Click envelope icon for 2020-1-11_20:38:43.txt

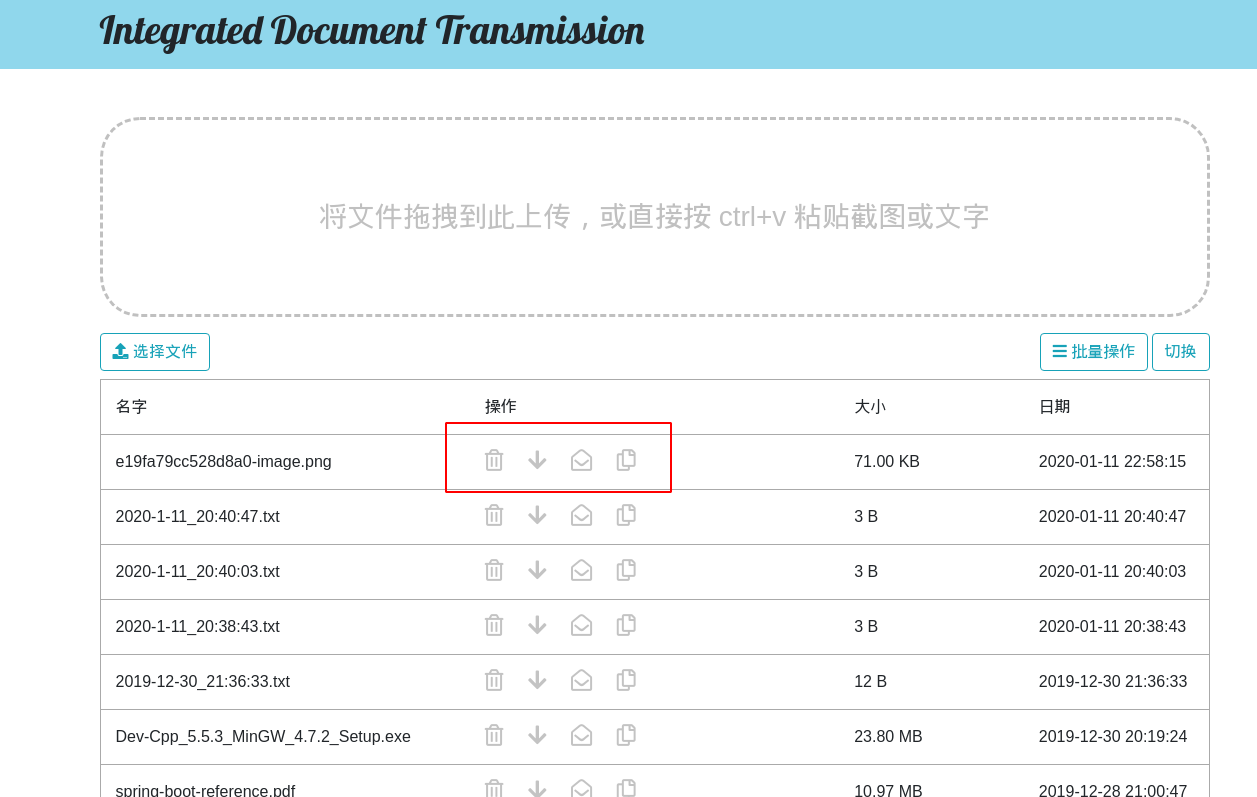(x=581, y=626)
